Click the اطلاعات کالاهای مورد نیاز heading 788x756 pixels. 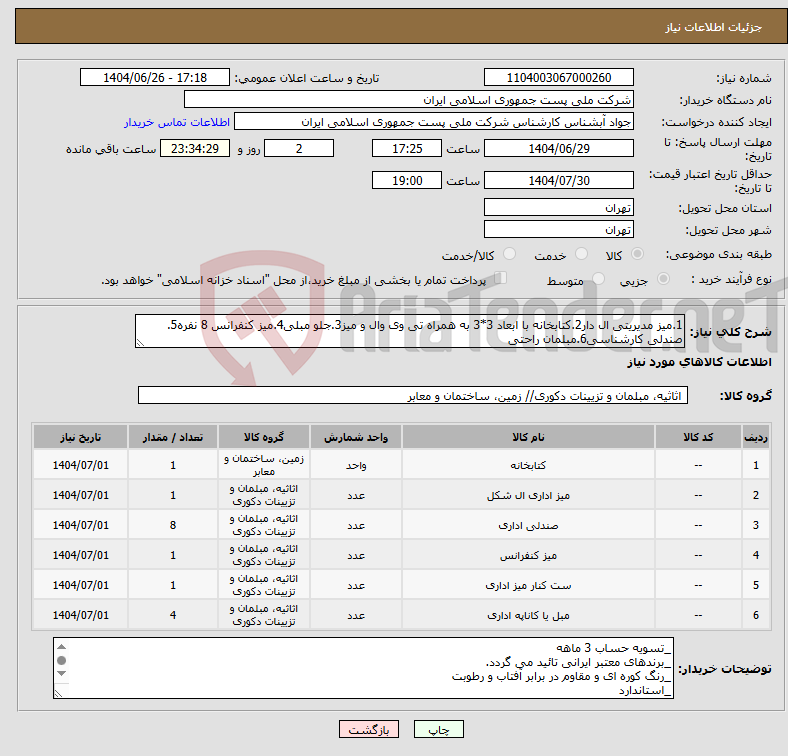(x=699, y=362)
